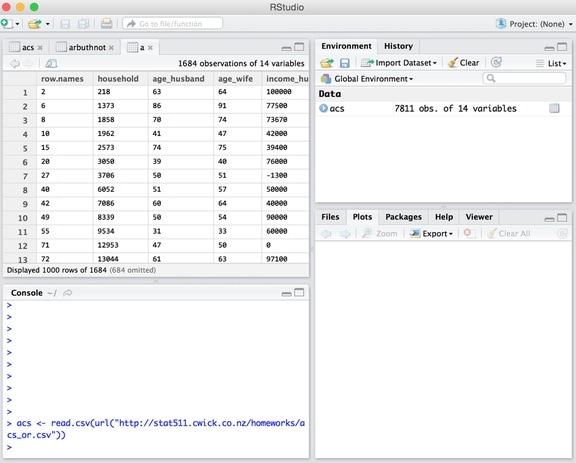
Task: Switch to the Packages tab
Action: click(x=404, y=217)
